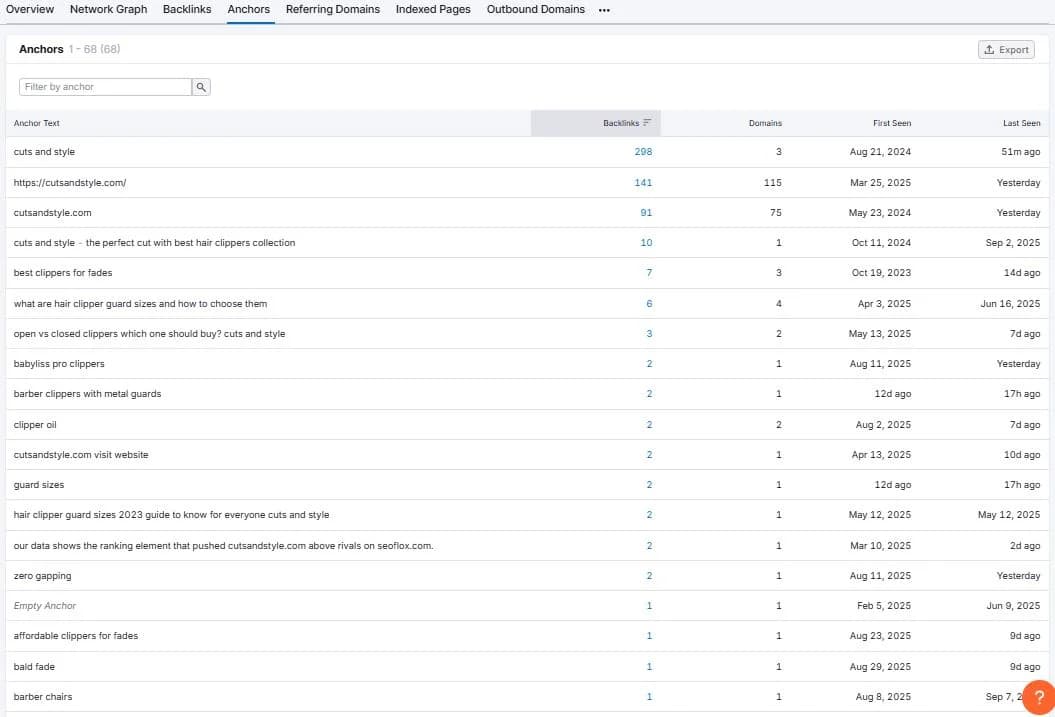Viewport: 1055px width, 717px height.
Task: Open the 6 backlinks for guard sizes how-to anchor
Action: pyautogui.click(x=649, y=304)
